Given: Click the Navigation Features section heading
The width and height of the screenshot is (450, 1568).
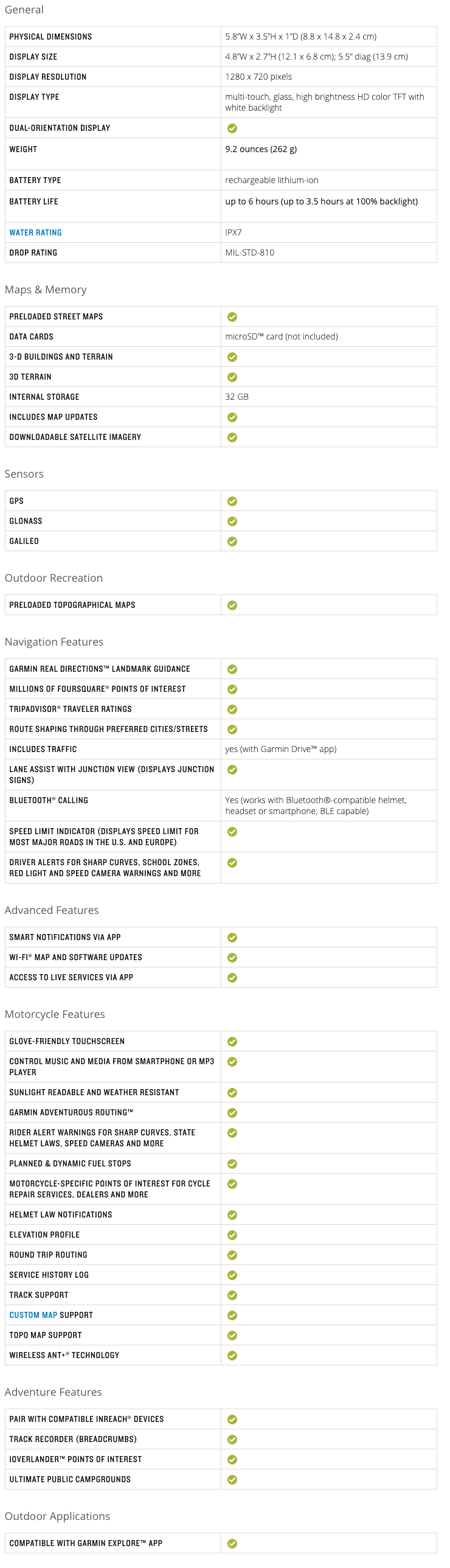Looking at the screenshot, I should (x=54, y=641).
